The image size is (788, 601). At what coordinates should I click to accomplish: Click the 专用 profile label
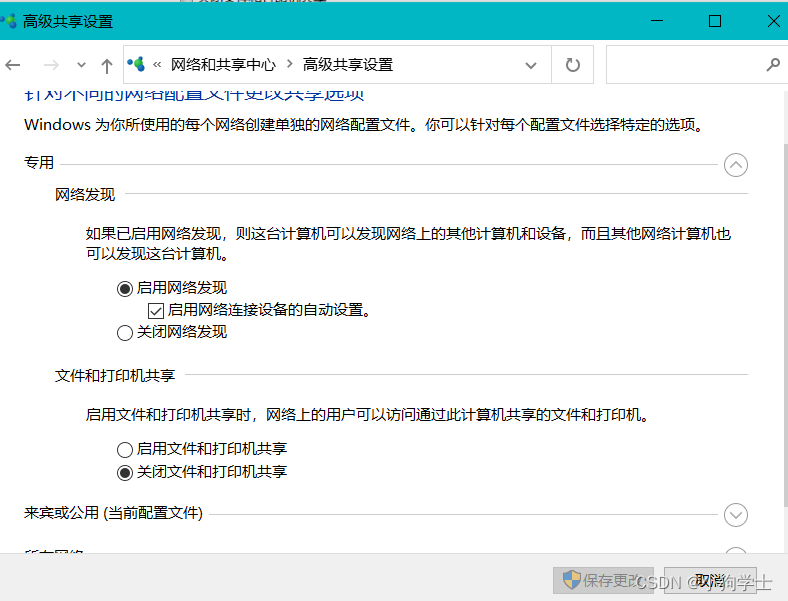[39, 163]
